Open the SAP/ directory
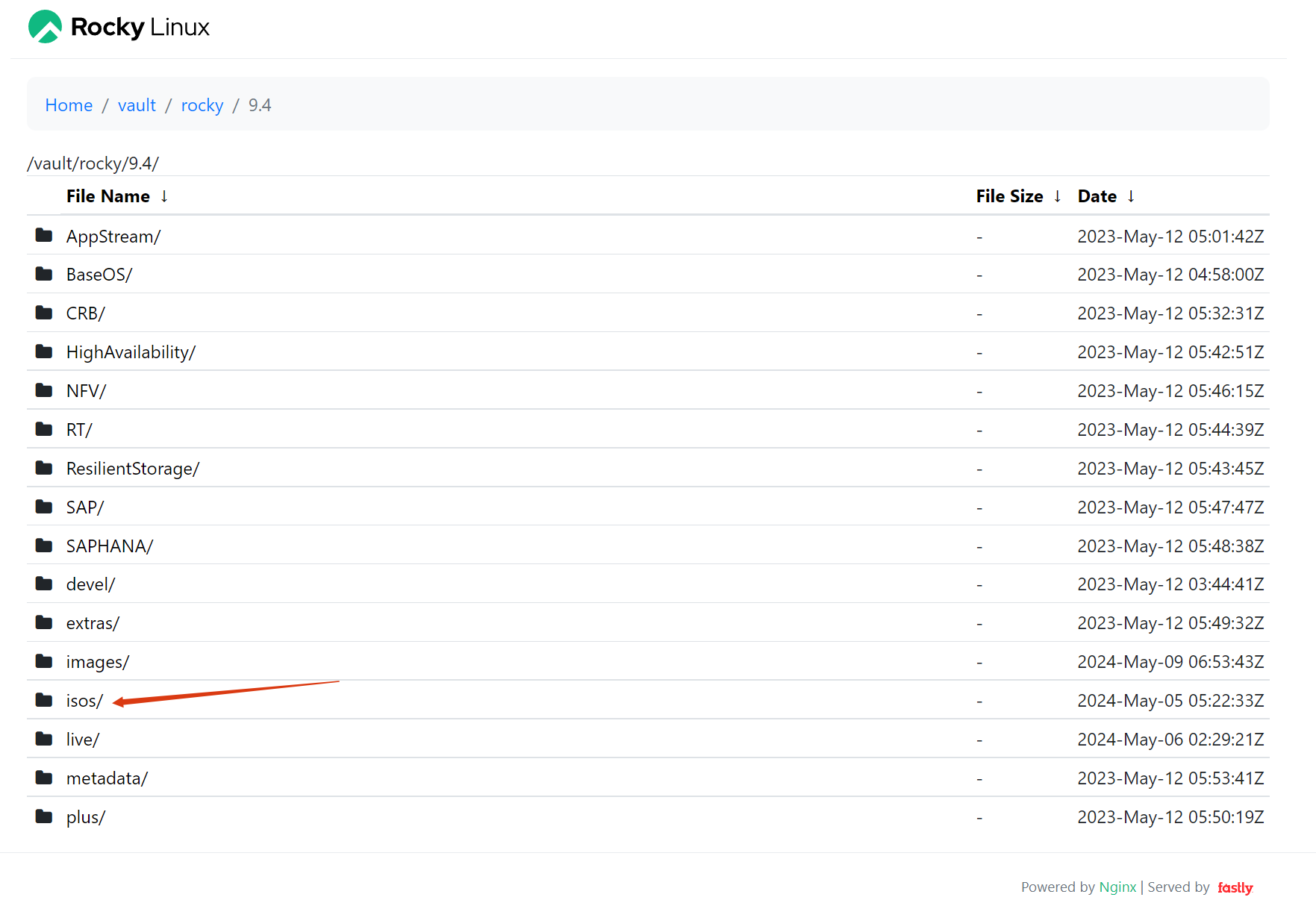 click(x=85, y=507)
